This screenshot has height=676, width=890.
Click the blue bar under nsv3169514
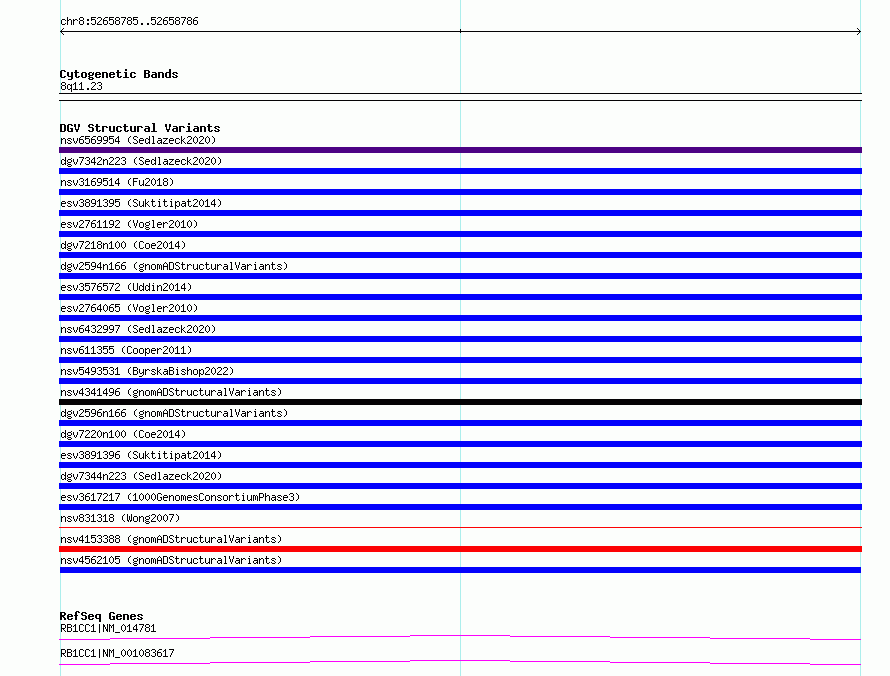point(460,192)
